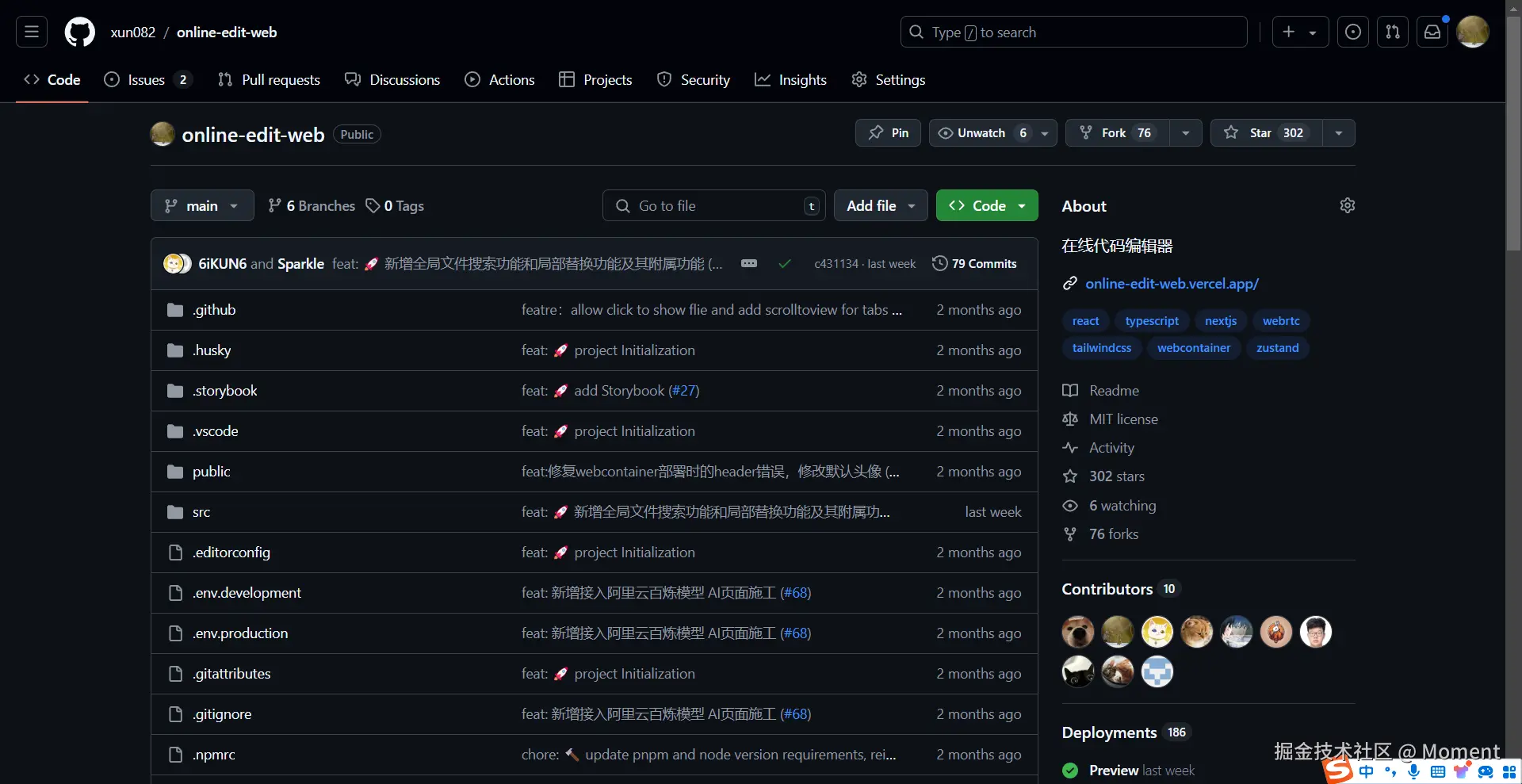Pin this repository
Viewport: 1522px width, 784px height.
(888, 132)
